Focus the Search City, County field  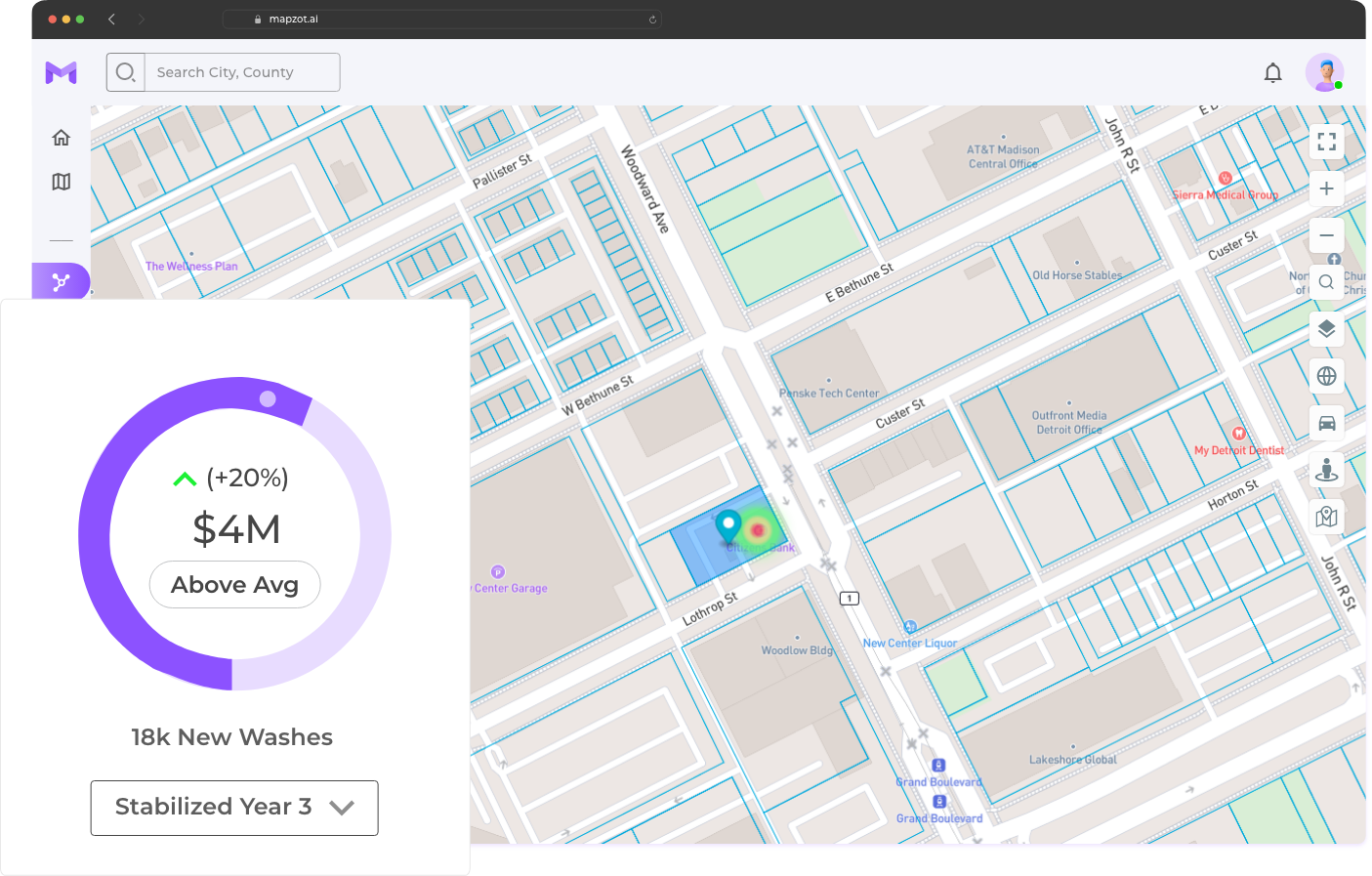[x=242, y=72]
